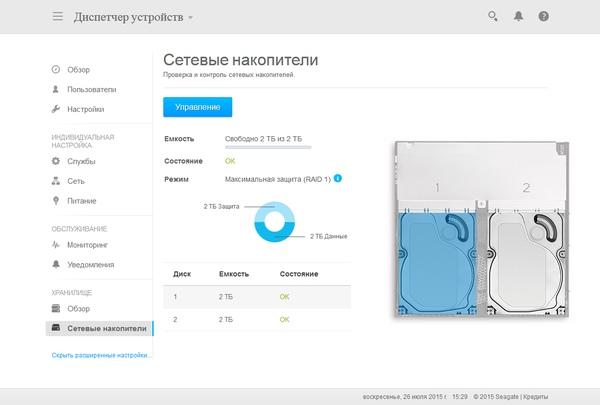
Task: Click the Настройки wrench icon
Action: point(56,109)
